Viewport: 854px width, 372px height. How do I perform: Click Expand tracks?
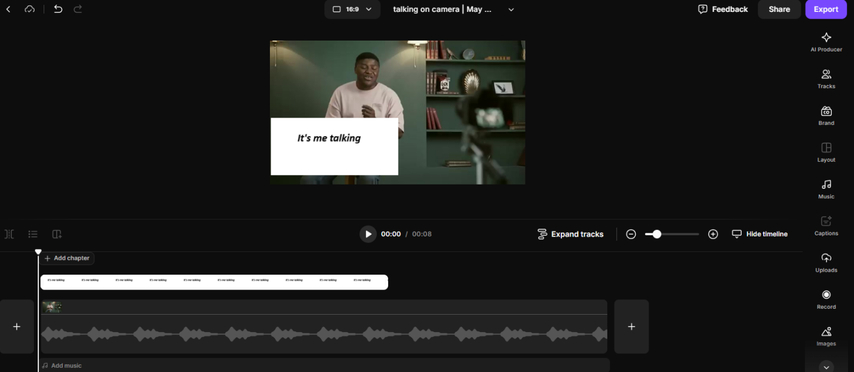570,234
